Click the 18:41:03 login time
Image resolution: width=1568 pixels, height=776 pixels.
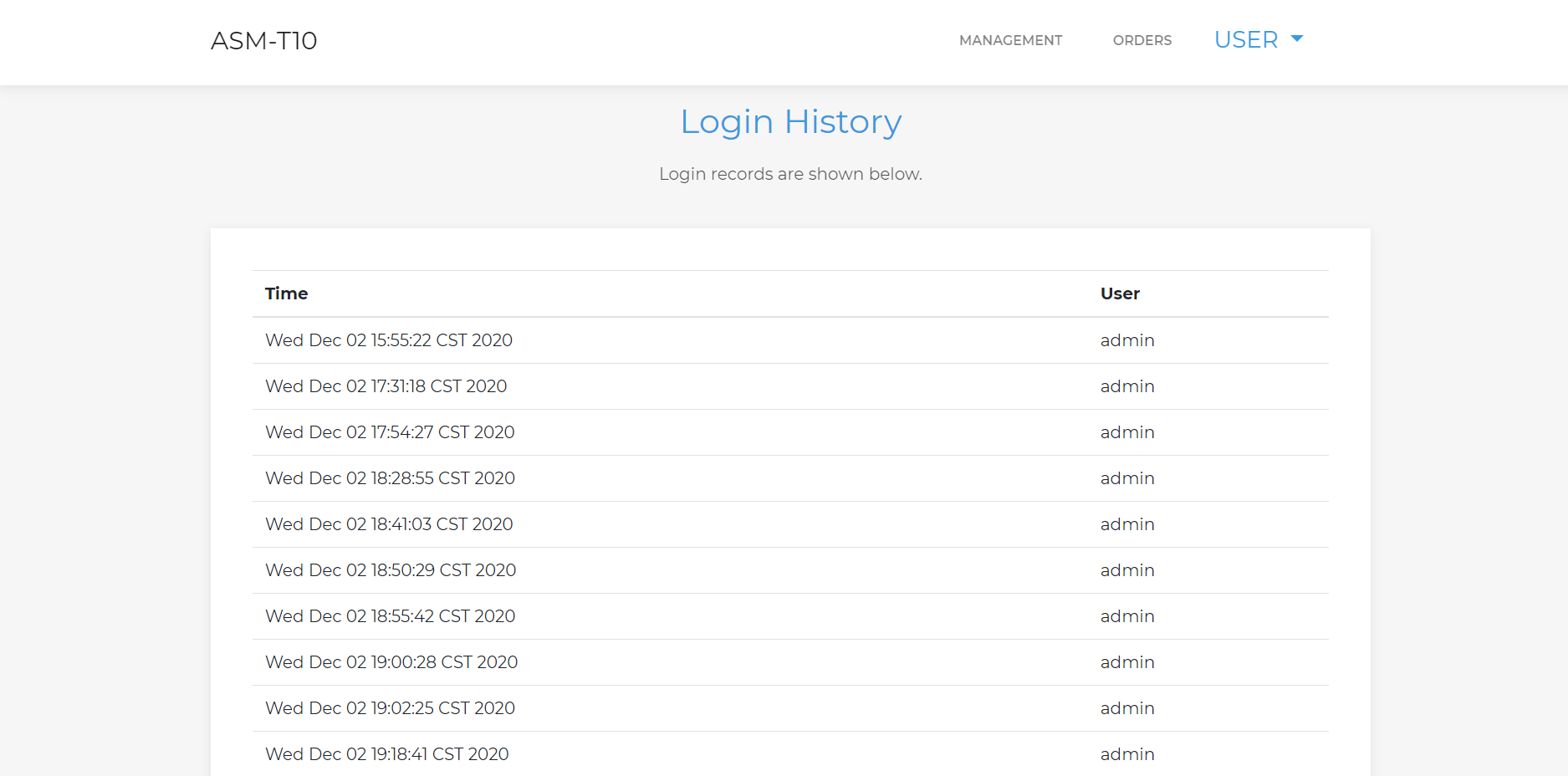click(x=389, y=524)
